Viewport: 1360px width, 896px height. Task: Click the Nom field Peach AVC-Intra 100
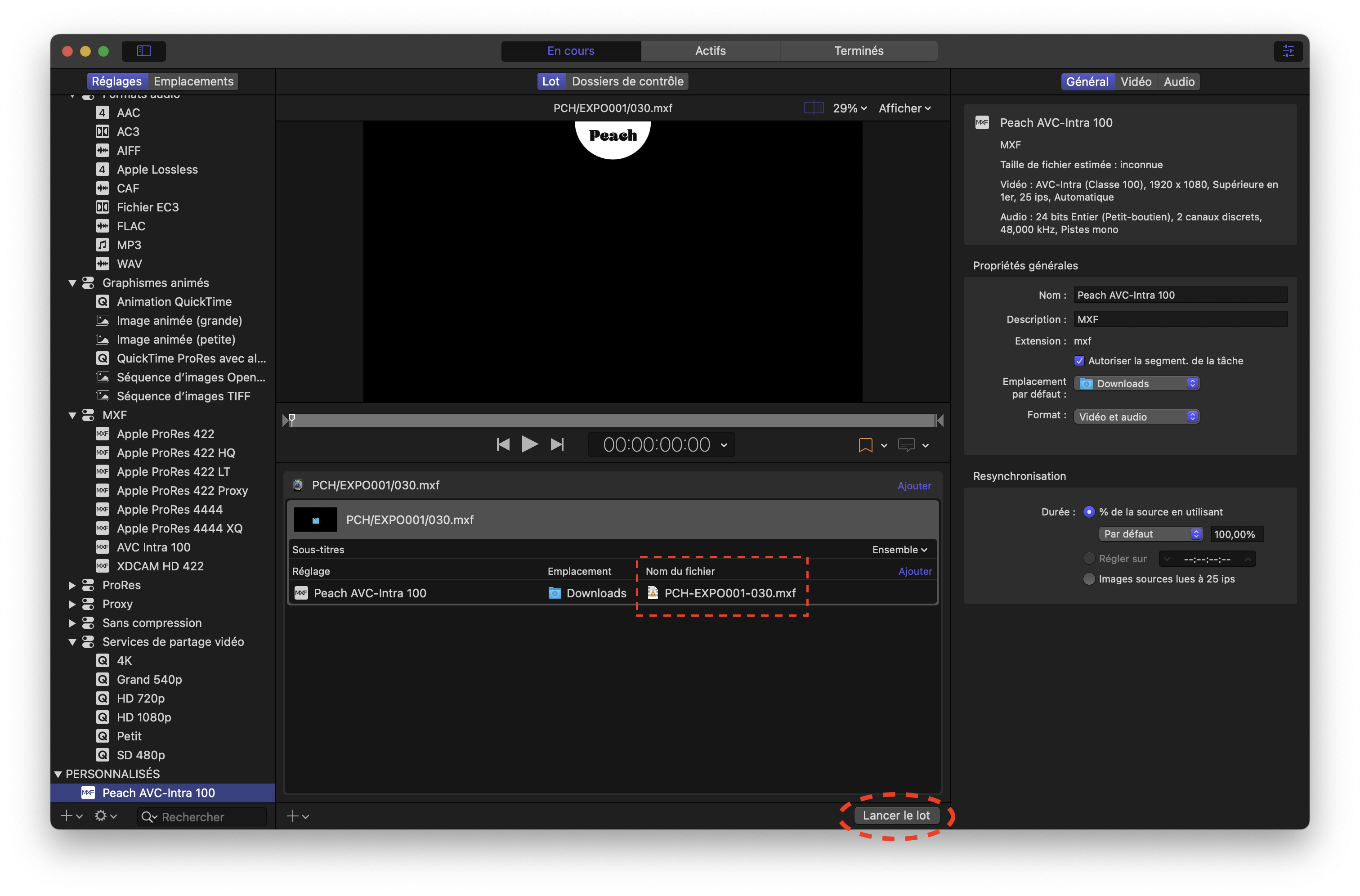click(x=1180, y=295)
